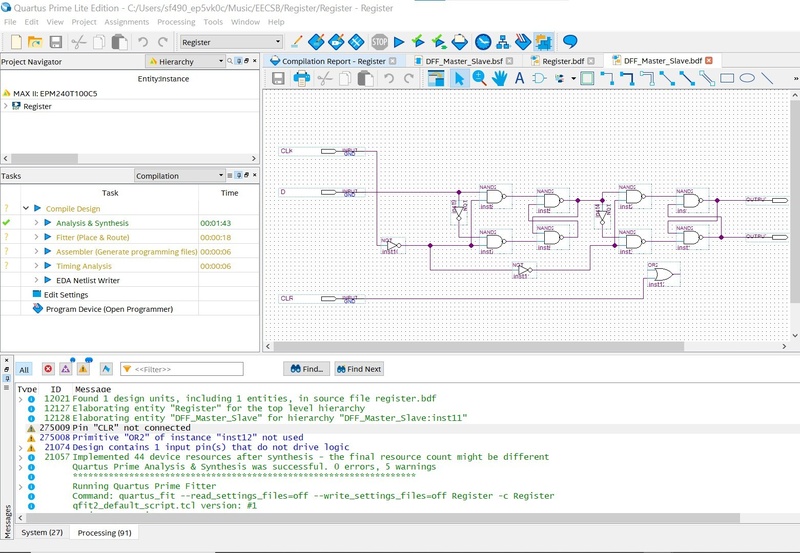The width and height of the screenshot is (800, 553).
Task: Pick the Symbol tool with gate icon
Action: coord(539,78)
